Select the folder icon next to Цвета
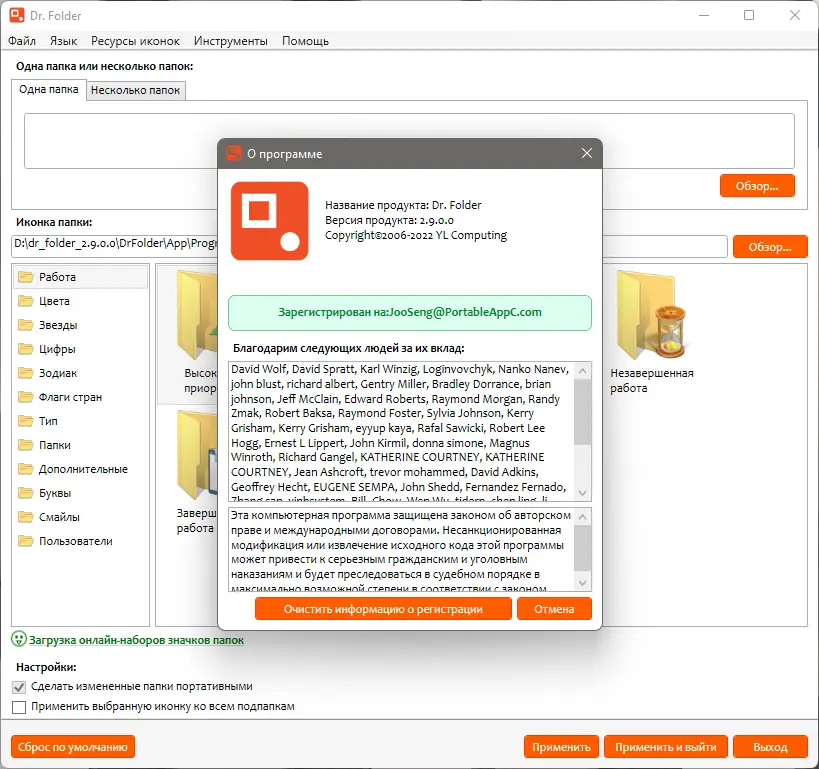819x769 pixels. [x=26, y=301]
